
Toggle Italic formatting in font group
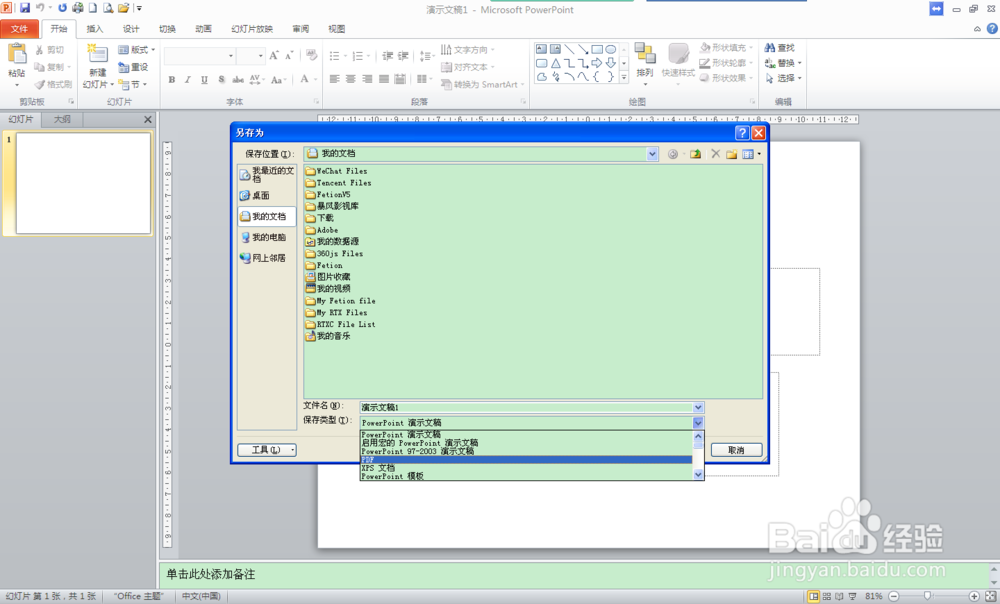click(188, 80)
